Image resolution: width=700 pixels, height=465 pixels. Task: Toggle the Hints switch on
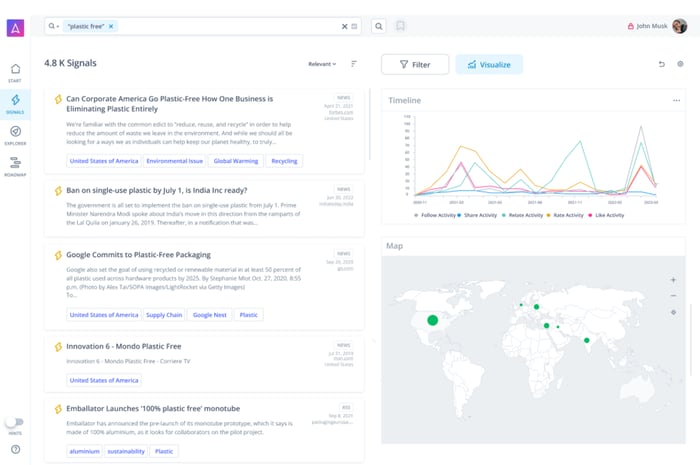pyautogui.click(x=14, y=423)
